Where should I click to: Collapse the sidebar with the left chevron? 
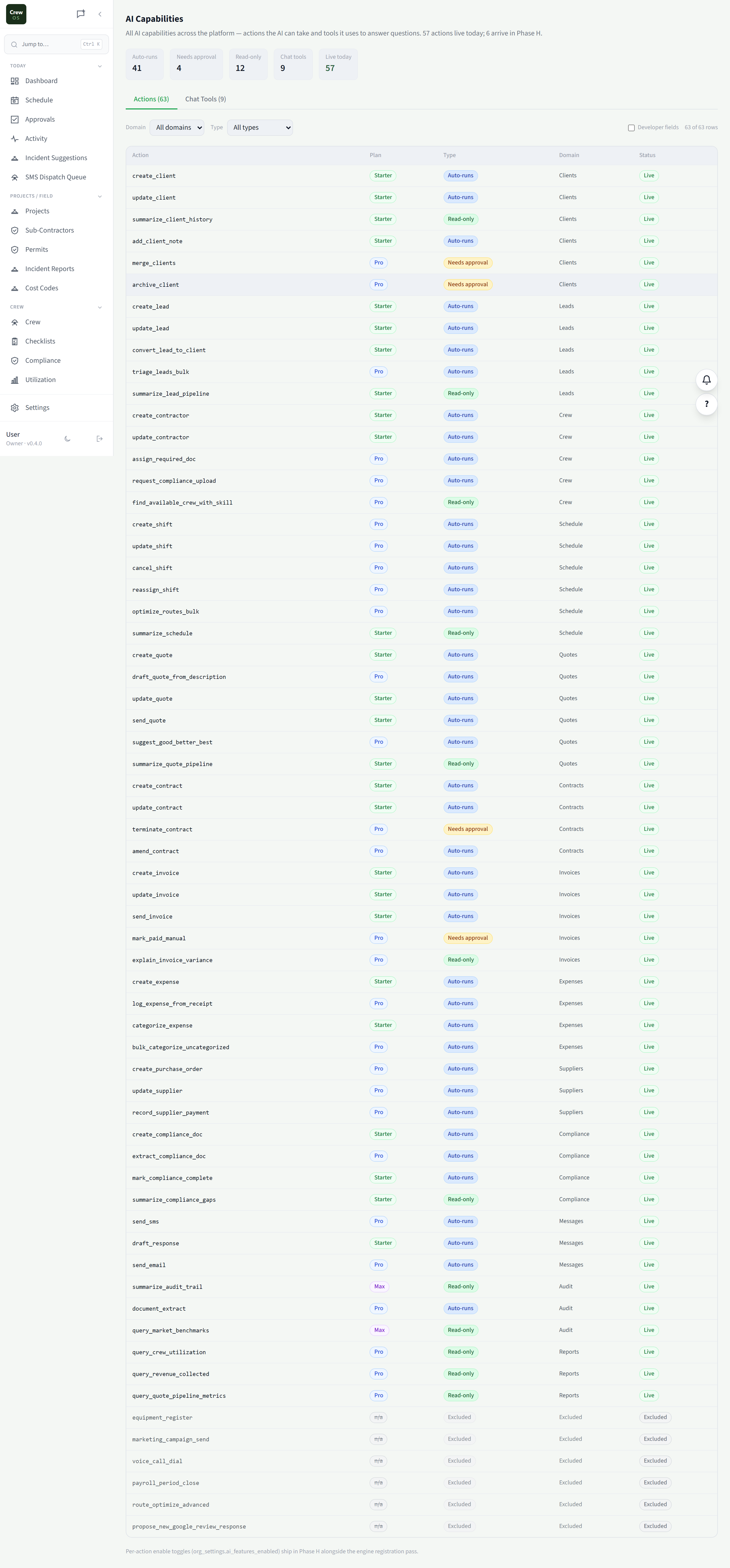point(100,14)
